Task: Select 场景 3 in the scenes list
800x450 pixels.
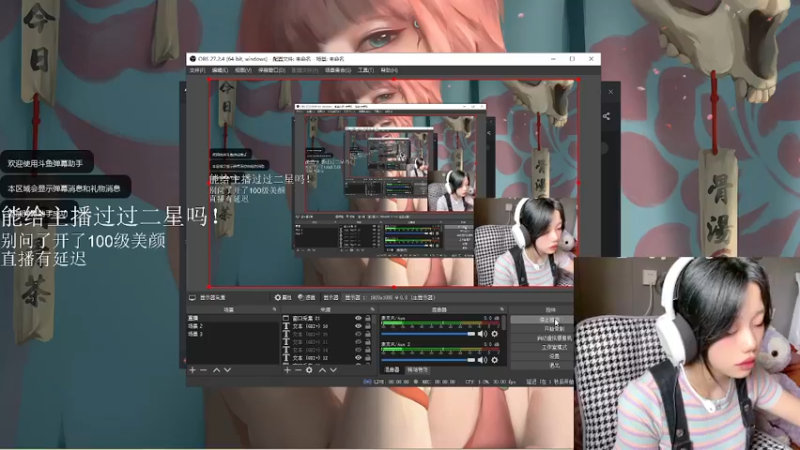Action: [x=233, y=334]
